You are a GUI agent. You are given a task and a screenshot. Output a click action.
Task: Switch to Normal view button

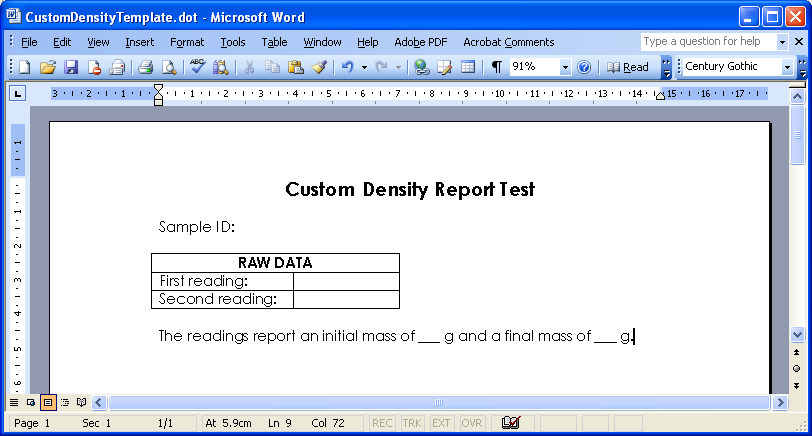[14, 402]
